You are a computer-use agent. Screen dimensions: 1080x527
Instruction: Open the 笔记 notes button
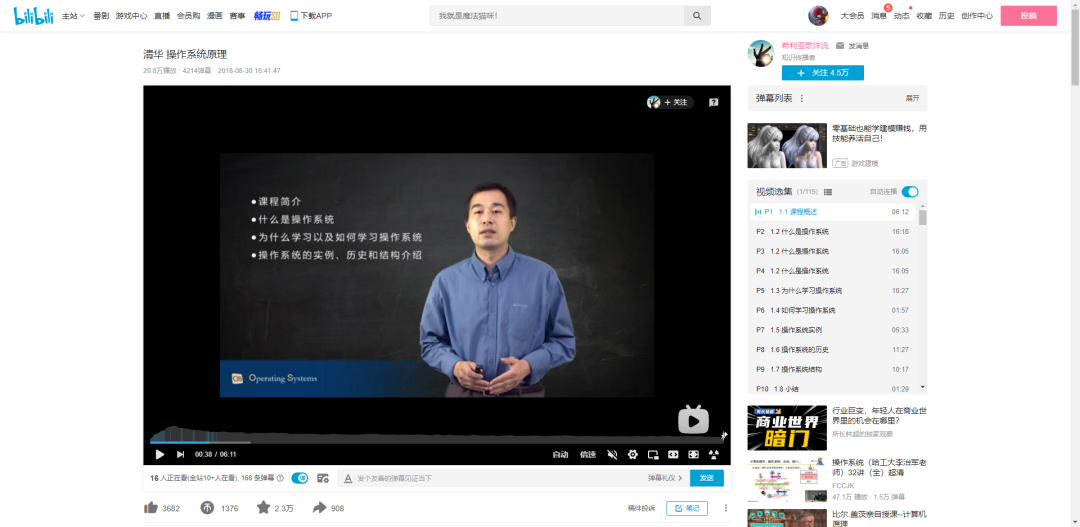(x=687, y=508)
